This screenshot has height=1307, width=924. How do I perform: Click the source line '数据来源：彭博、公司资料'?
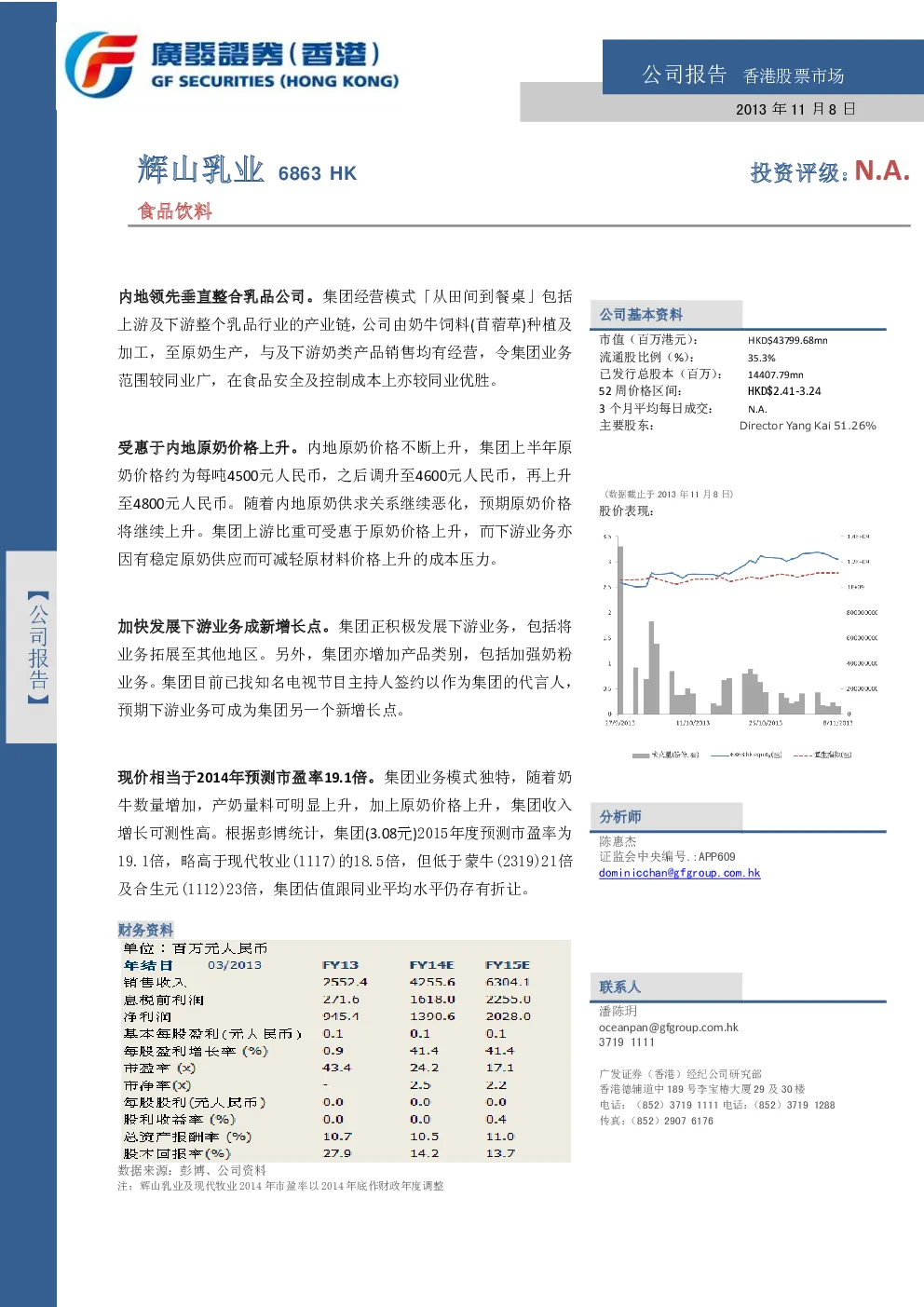[192, 1170]
